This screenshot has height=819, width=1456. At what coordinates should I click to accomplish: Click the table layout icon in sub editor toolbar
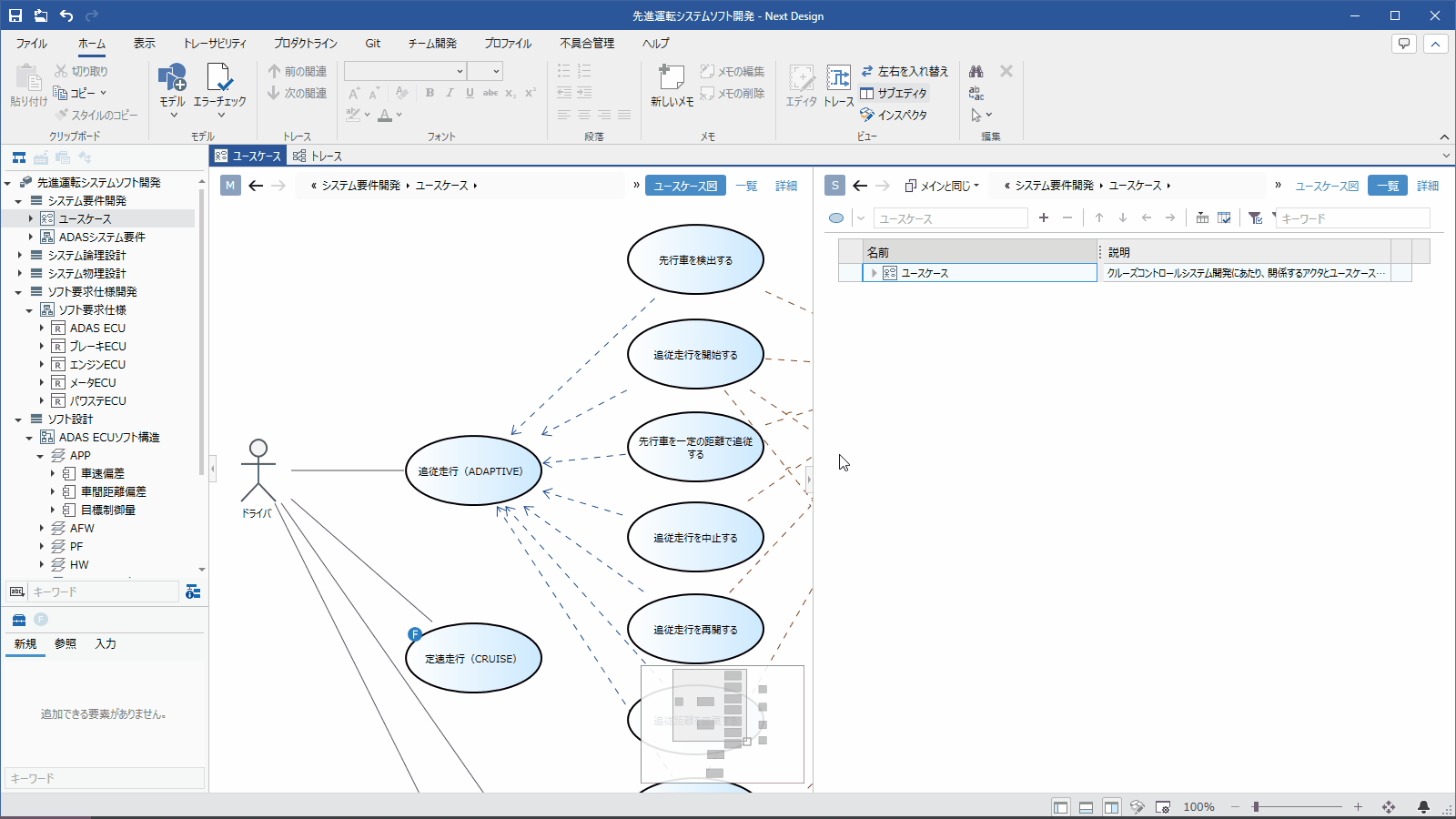(x=1202, y=217)
